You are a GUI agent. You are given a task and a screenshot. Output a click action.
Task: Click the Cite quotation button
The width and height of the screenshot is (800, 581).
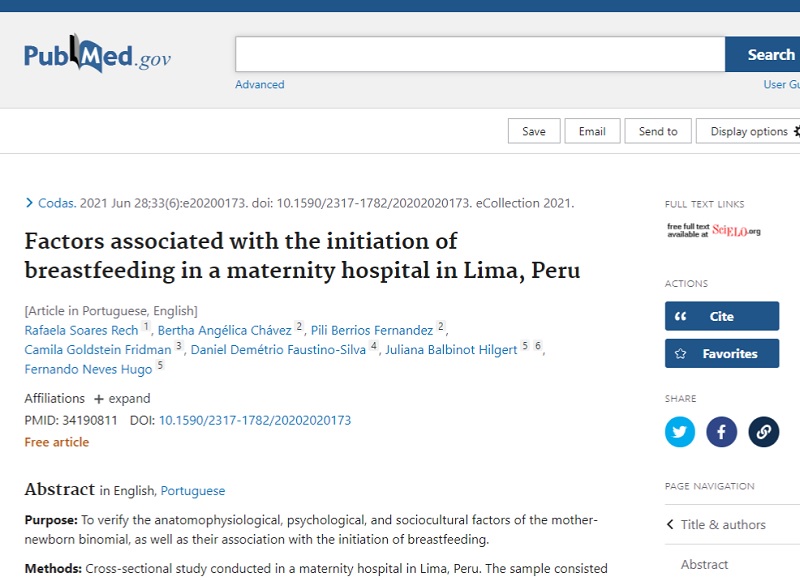pyautogui.click(x=721, y=316)
